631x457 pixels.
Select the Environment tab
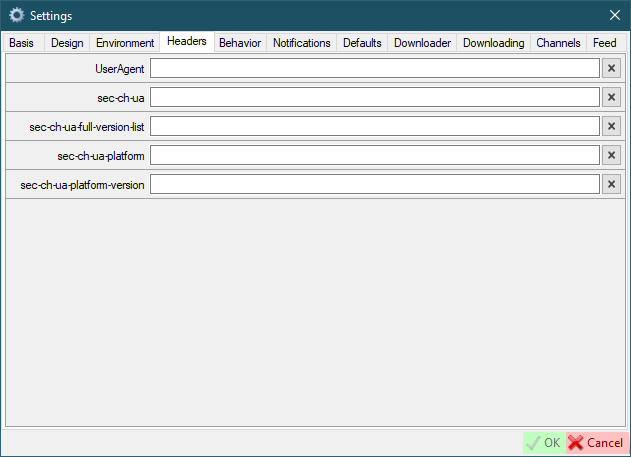(125, 43)
